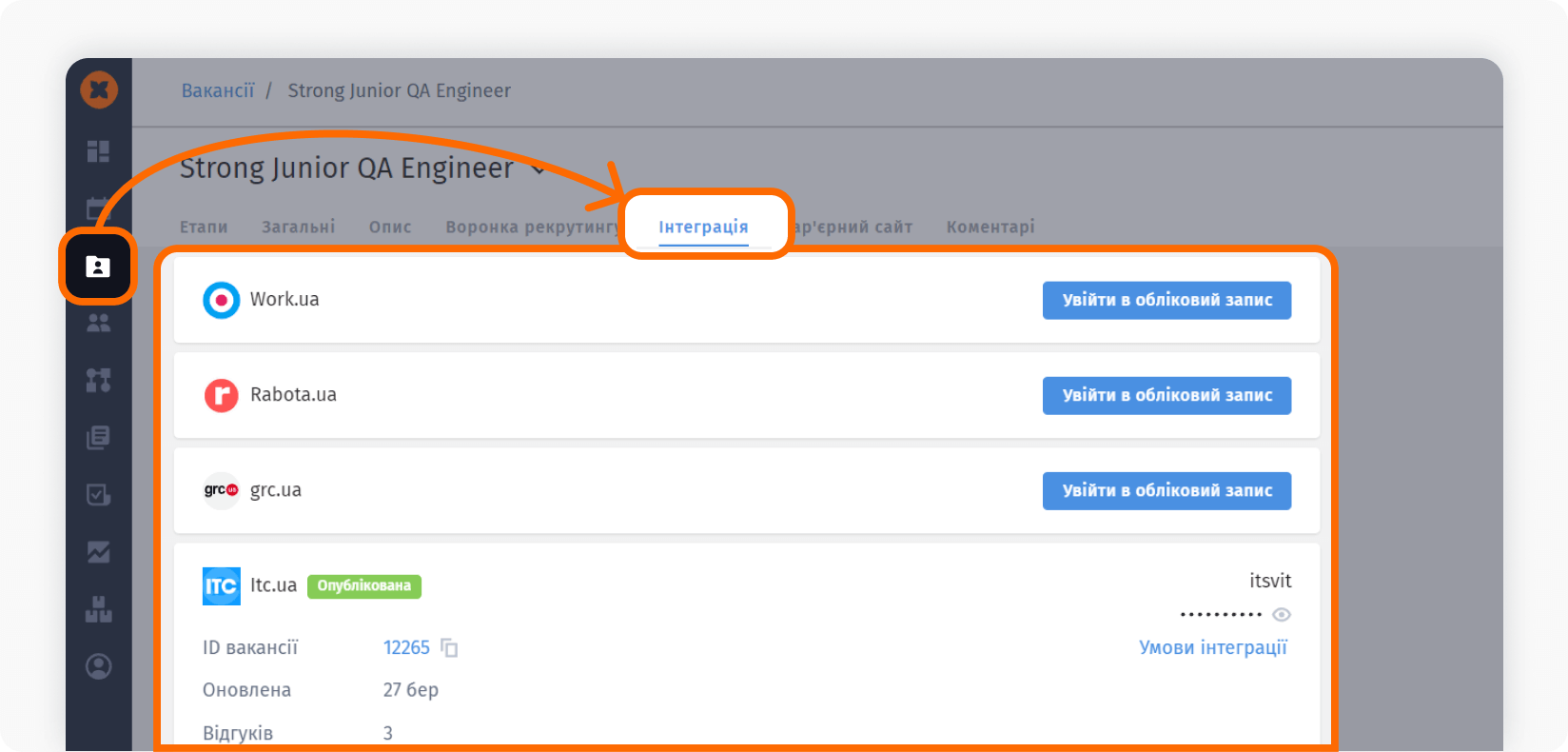Image resolution: width=1568 pixels, height=752 pixels.
Task: Click the login button for grc.ua
Action: (1166, 490)
